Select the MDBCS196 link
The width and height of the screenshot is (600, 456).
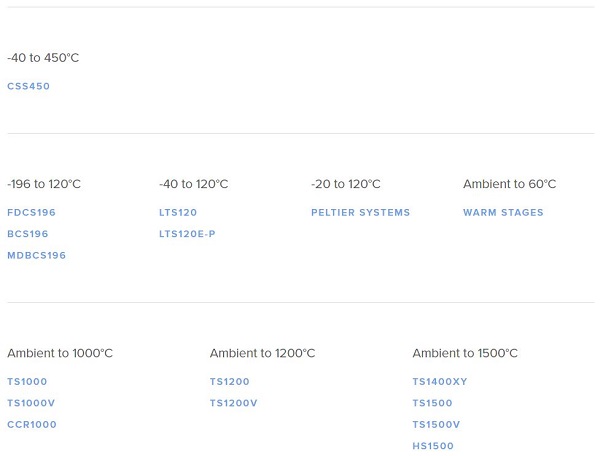click(37, 256)
